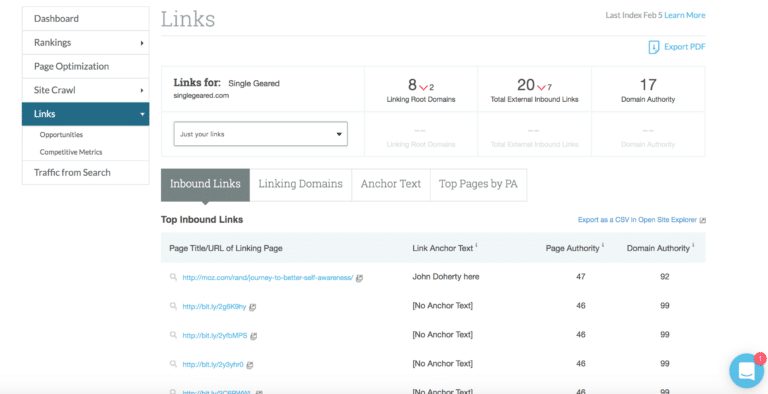Image resolution: width=768 pixels, height=394 pixels.
Task: Open the Top Pages by PA tab
Action: click(479, 184)
